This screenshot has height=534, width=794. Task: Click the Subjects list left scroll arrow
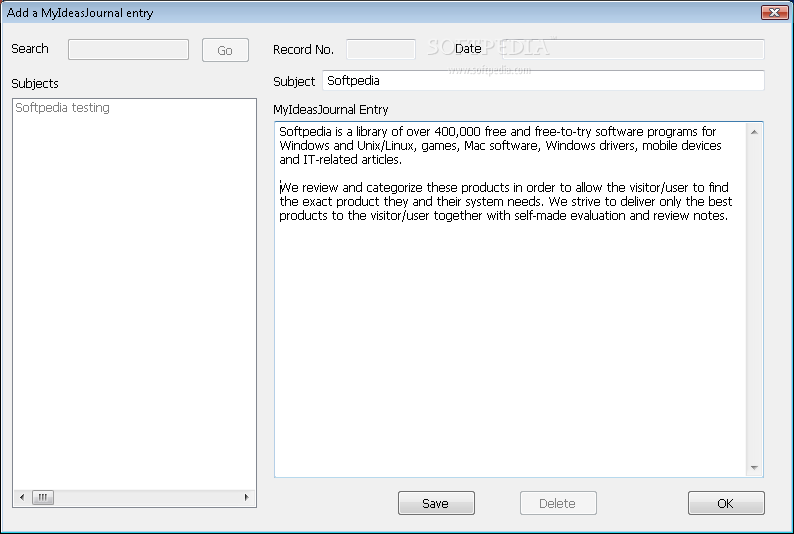tap(22, 497)
